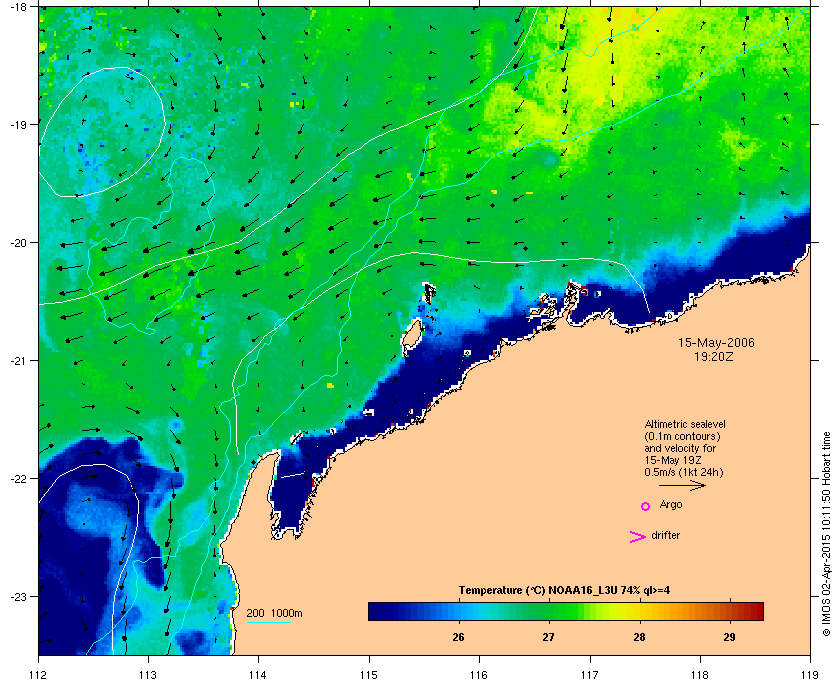Click the '0.5m/s (1kt 24h)' label

click(684, 473)
